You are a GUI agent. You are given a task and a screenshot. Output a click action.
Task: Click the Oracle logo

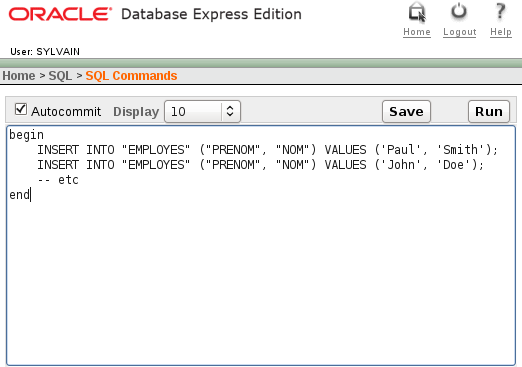tap(60, 14)
